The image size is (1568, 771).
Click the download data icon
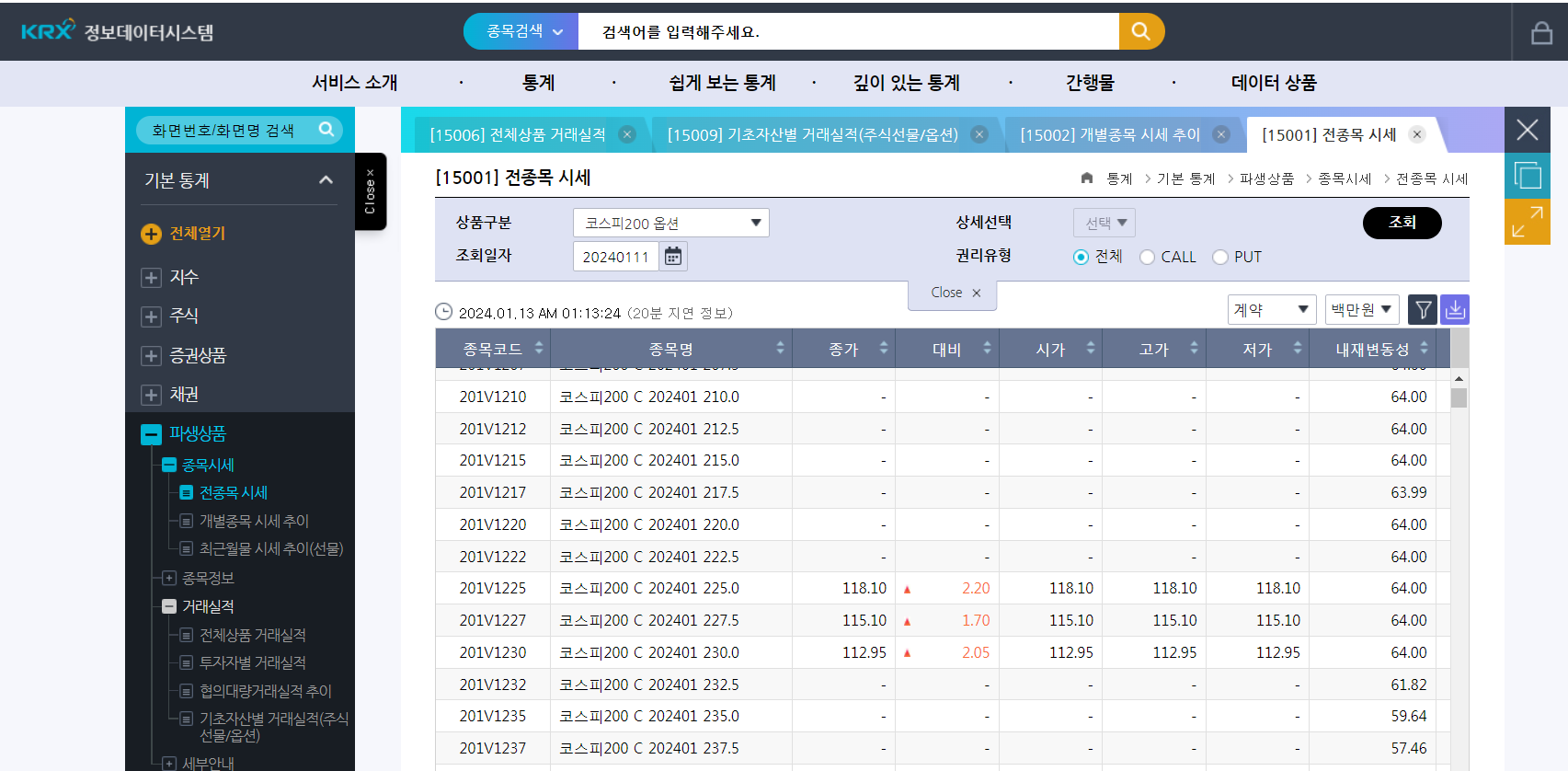coord(1455,310)
